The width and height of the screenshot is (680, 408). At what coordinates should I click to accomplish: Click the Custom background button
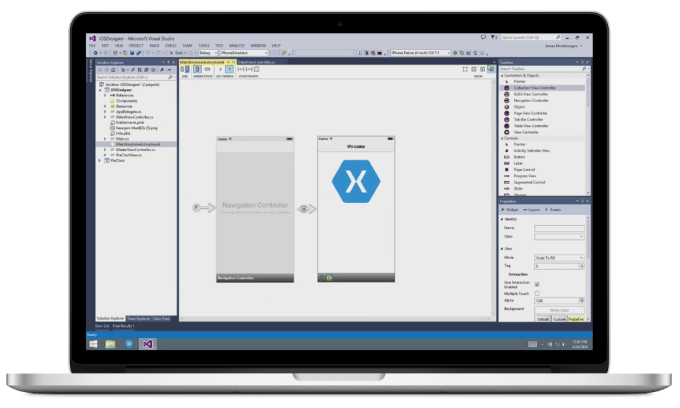coord(559,319)
